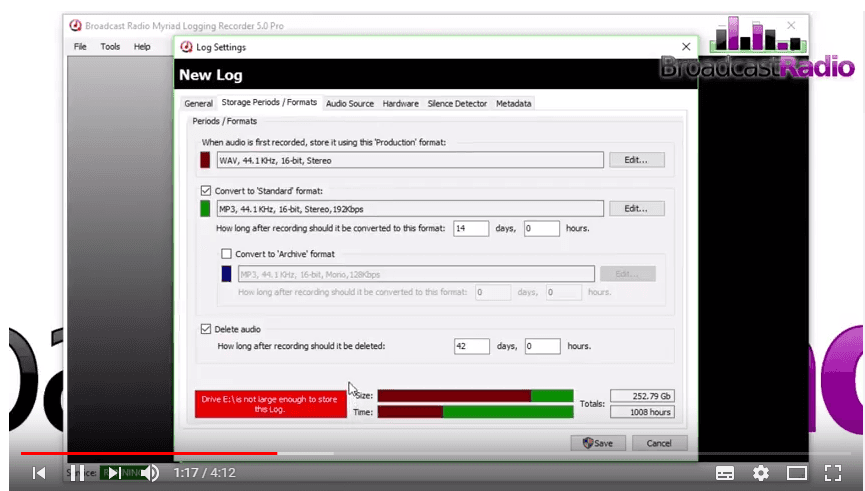This screenshot has width=865, height=491.
Task: Edit the Standard MP3 format
Action: click(x=637, y=209)
